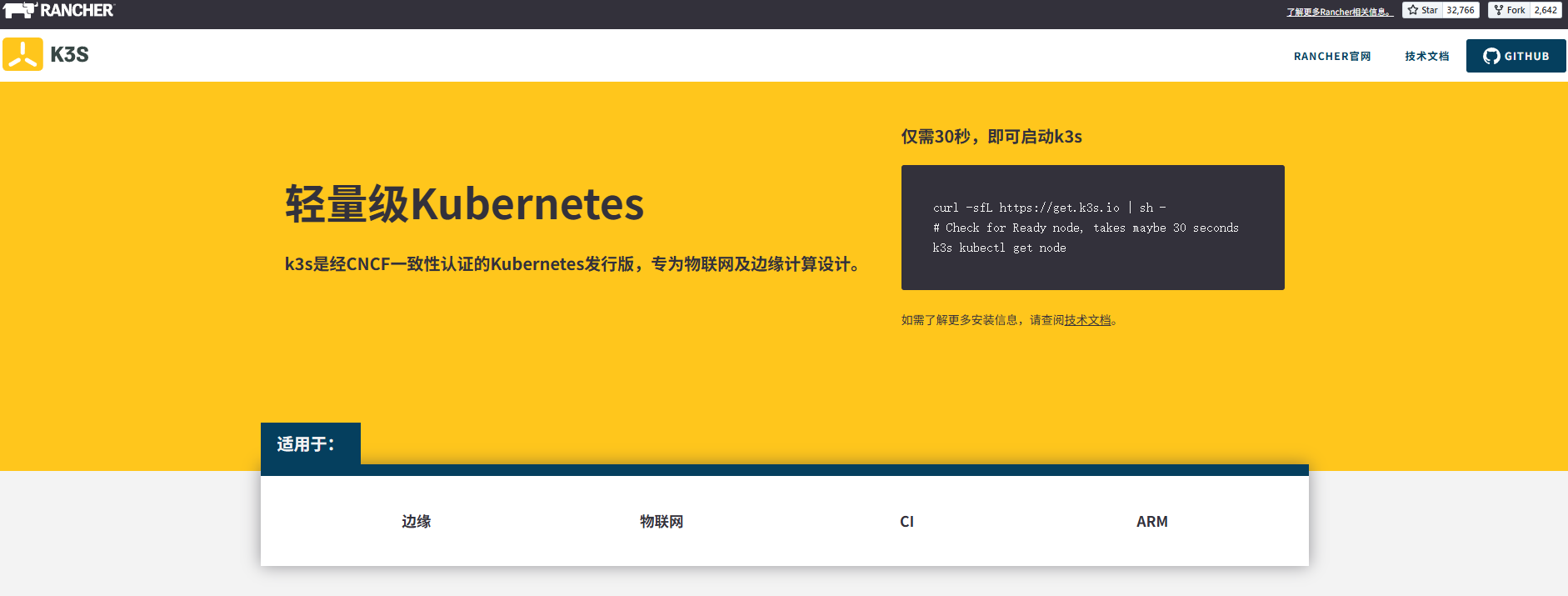Follow the 技术文档 link below code box
The width and height of the screenshot is (1568, 596).
click(x=1087, y=320)
